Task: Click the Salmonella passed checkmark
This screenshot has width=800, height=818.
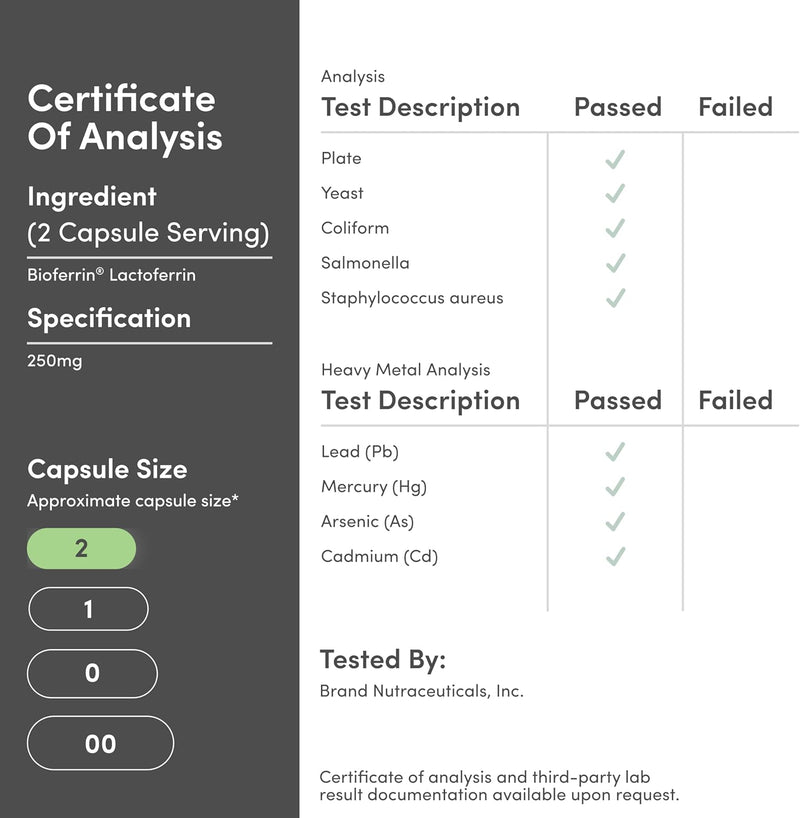Action: 615,264
